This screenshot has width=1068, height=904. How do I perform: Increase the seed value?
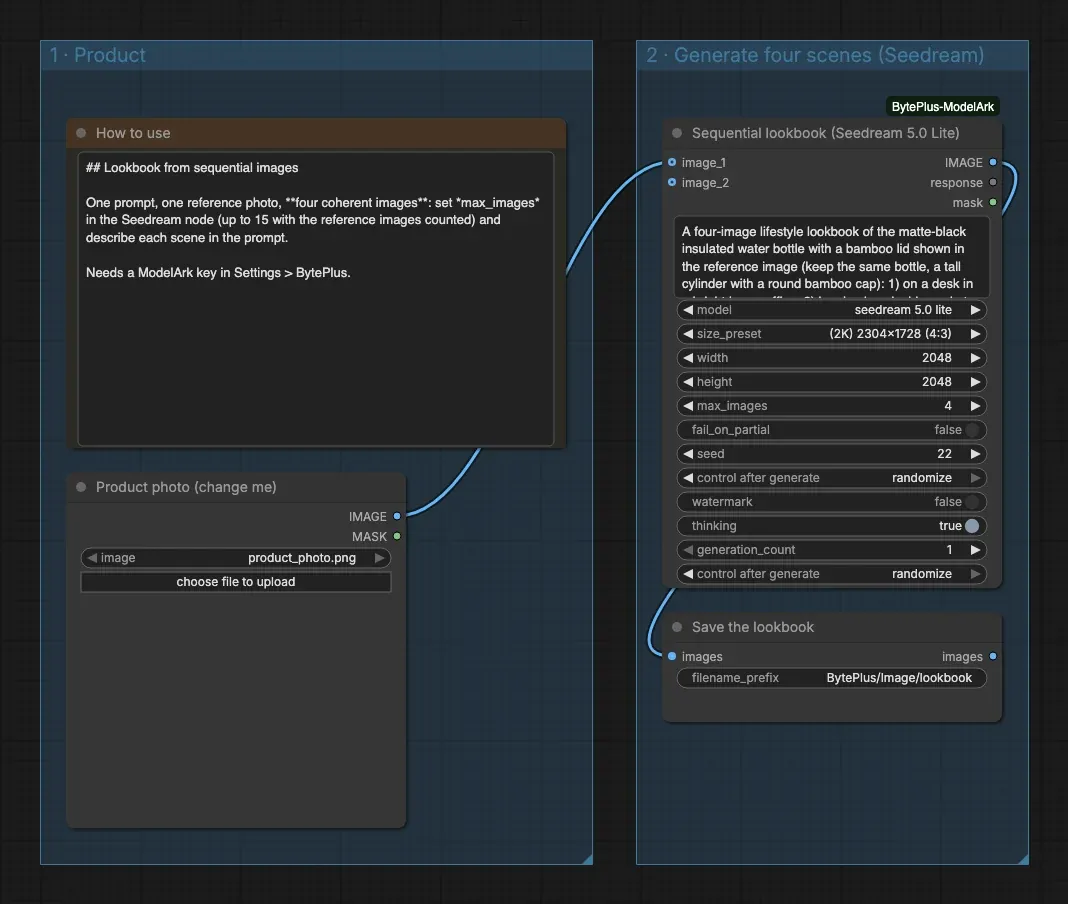975,454
